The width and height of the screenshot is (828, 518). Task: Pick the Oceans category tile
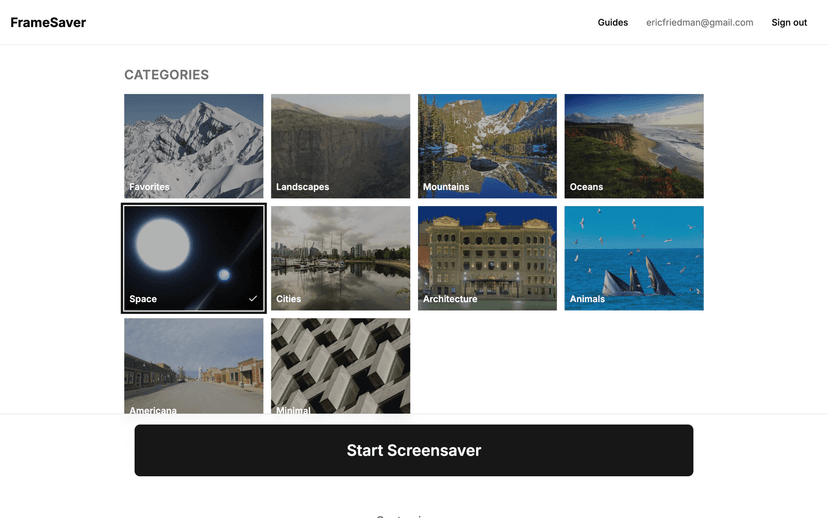pos(634,146)
